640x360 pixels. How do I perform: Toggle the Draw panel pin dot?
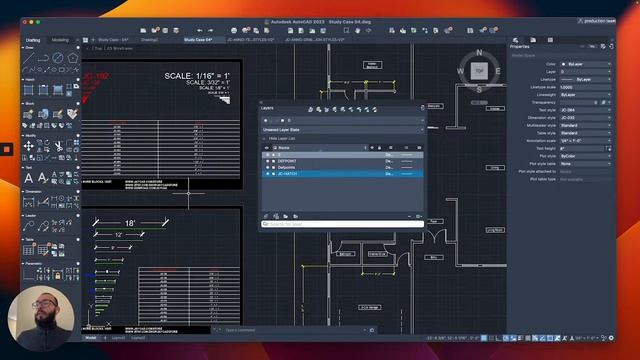tap(78, 48)
